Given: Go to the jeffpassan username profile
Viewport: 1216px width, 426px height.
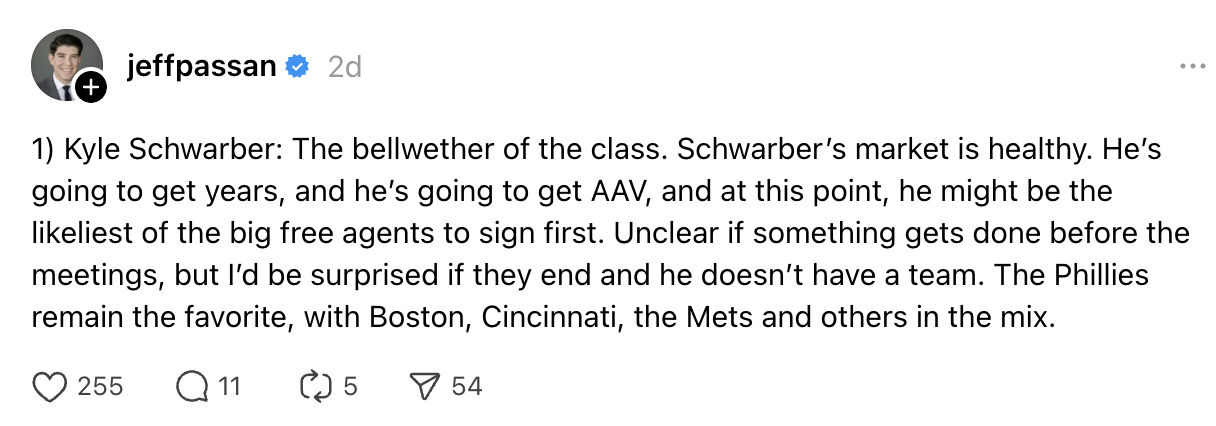Looking at the screenshot, I should click(x=201, y=67).
